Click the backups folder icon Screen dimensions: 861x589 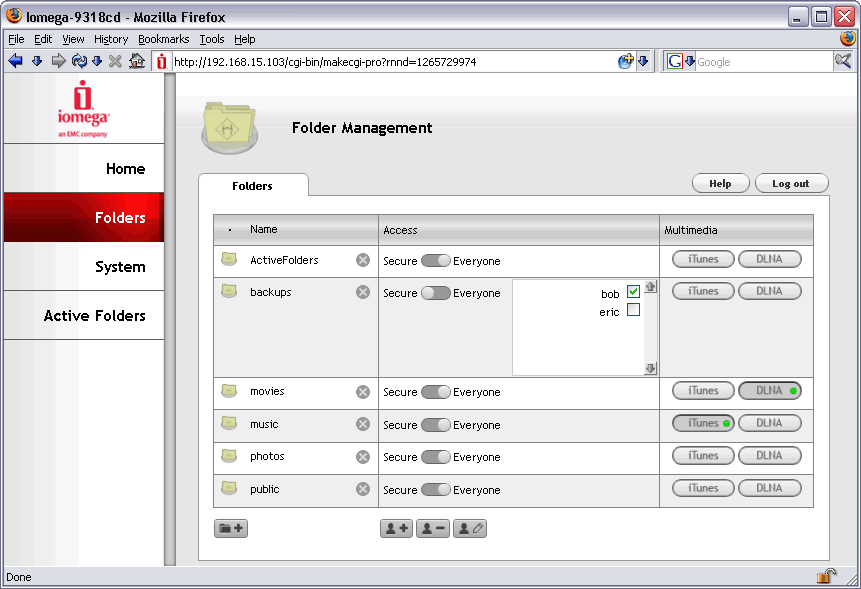tap(229, 291)
